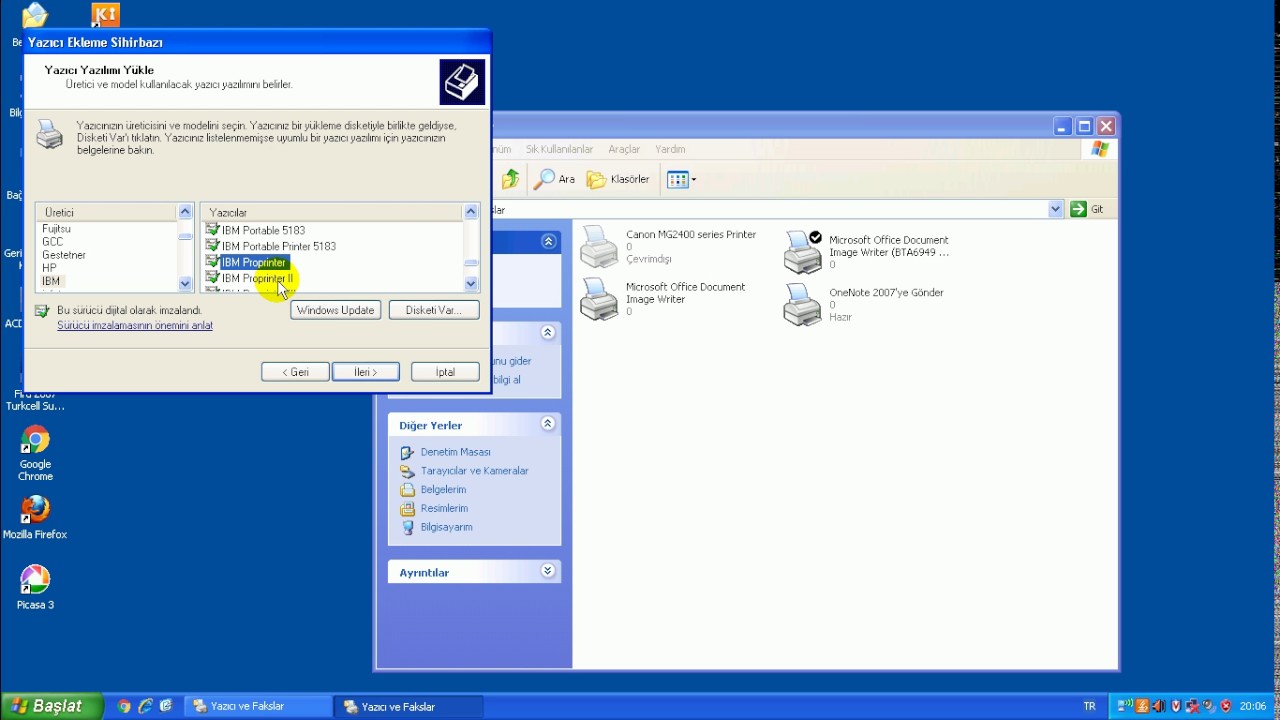The width and height of the screenshot is (1280, 720).
Task: Click Bilgisayarım icon in sidebar
Action: [407, 527]
